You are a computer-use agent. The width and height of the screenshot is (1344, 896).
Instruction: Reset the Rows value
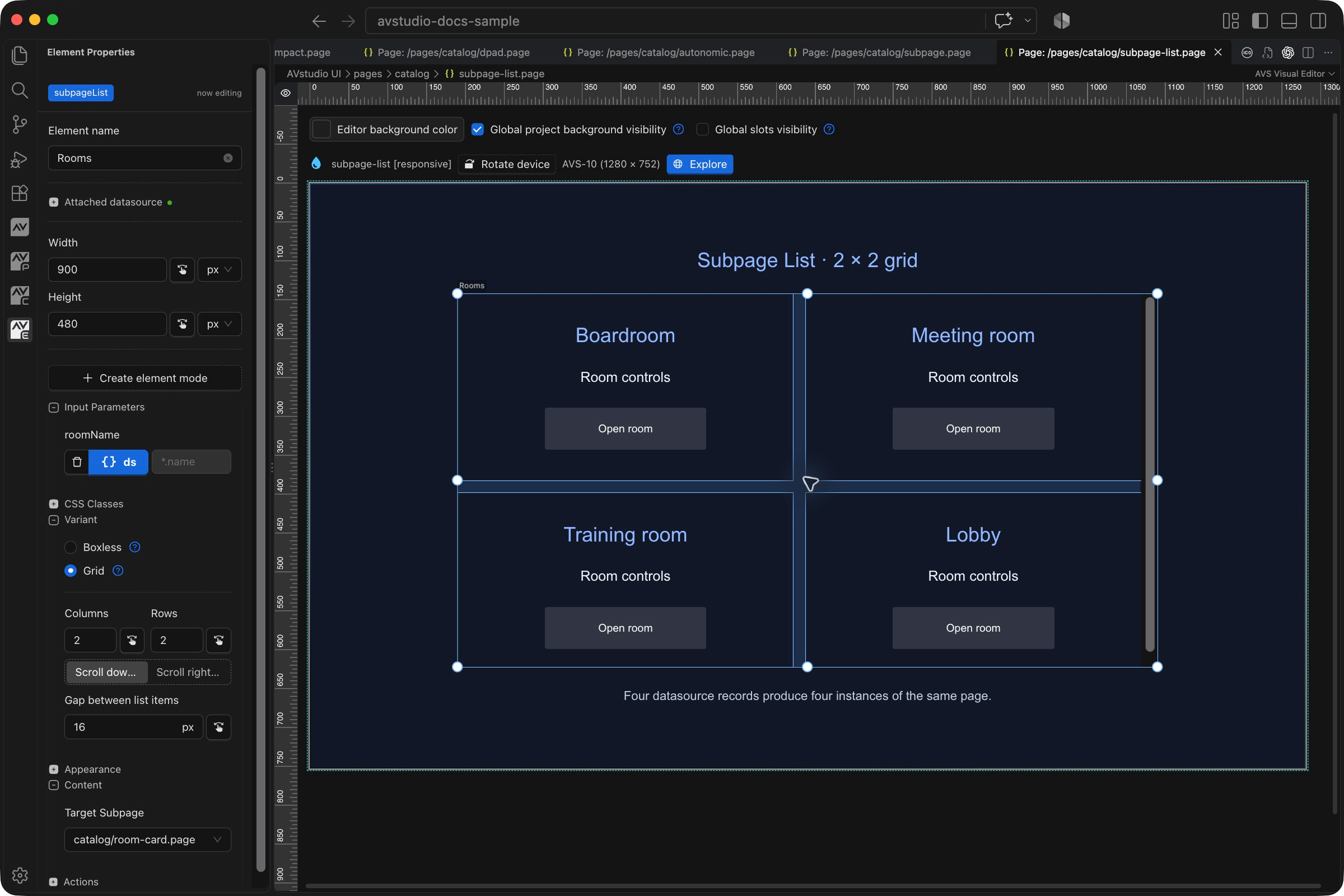(218, 640)
